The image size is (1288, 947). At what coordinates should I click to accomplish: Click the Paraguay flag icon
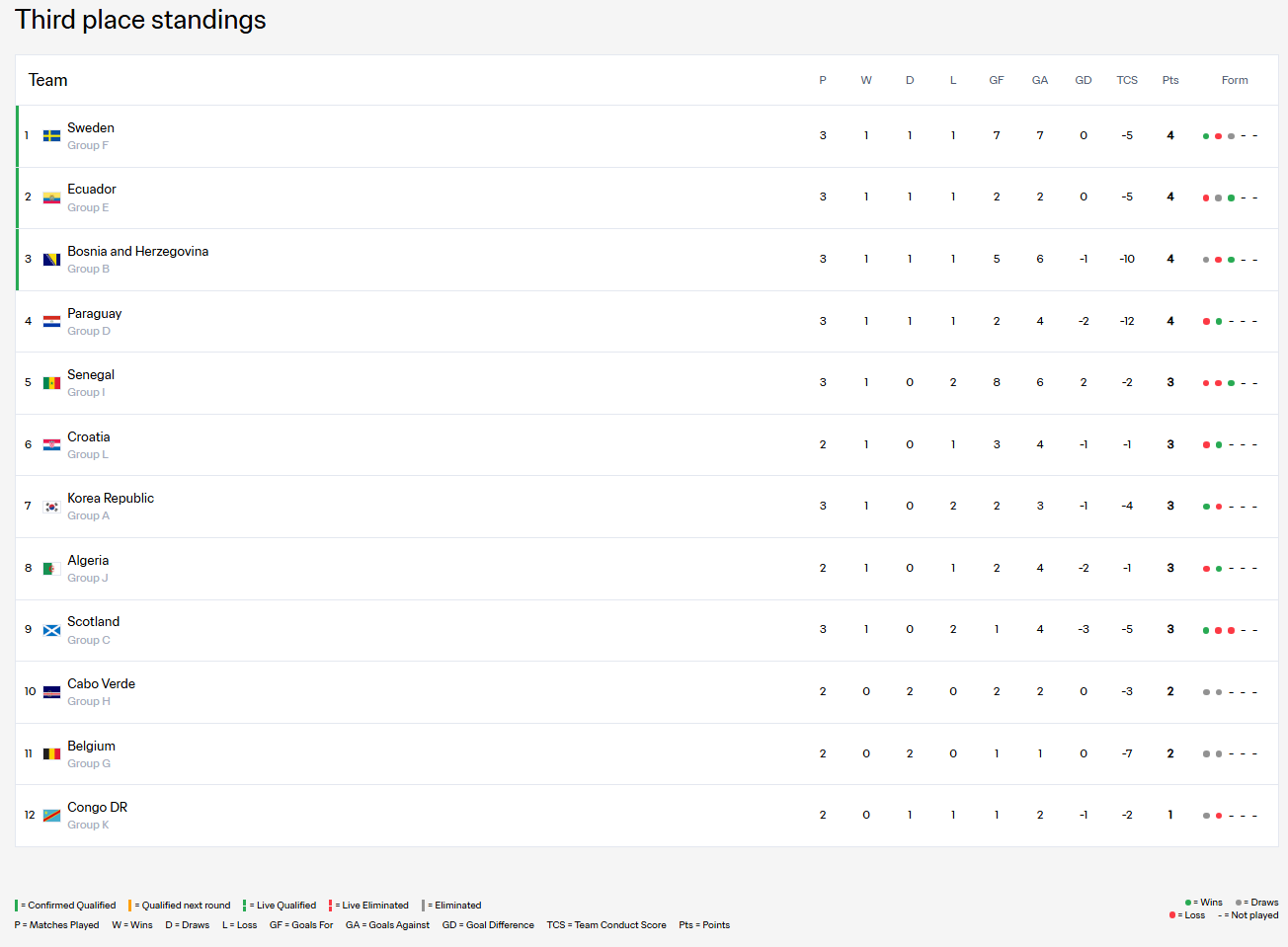[x=51, y=321]
